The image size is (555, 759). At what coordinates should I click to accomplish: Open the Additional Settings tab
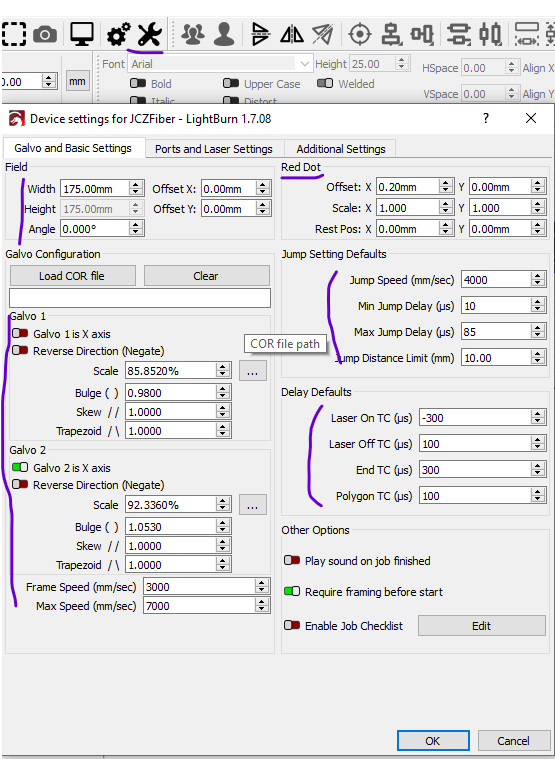[x=341, y=149]
